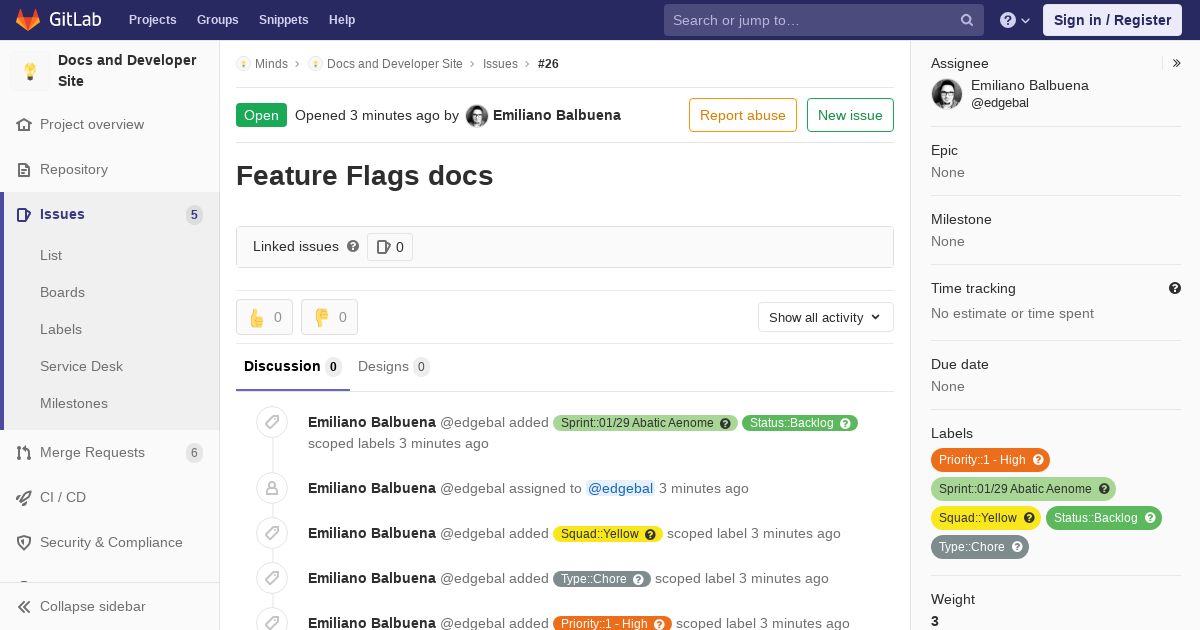Click the Minds breadcrumb icon
Viewport: 1200px width, 630px height.
pos(243,64)
